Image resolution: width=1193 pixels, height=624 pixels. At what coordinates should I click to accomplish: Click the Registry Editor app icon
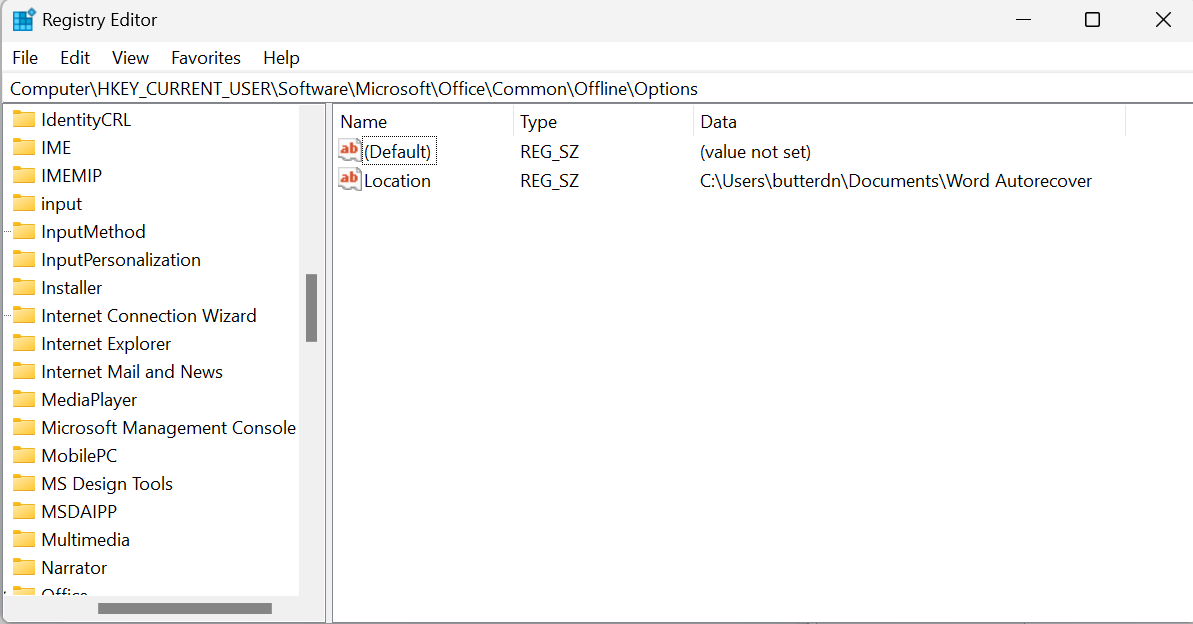[24, 20]
